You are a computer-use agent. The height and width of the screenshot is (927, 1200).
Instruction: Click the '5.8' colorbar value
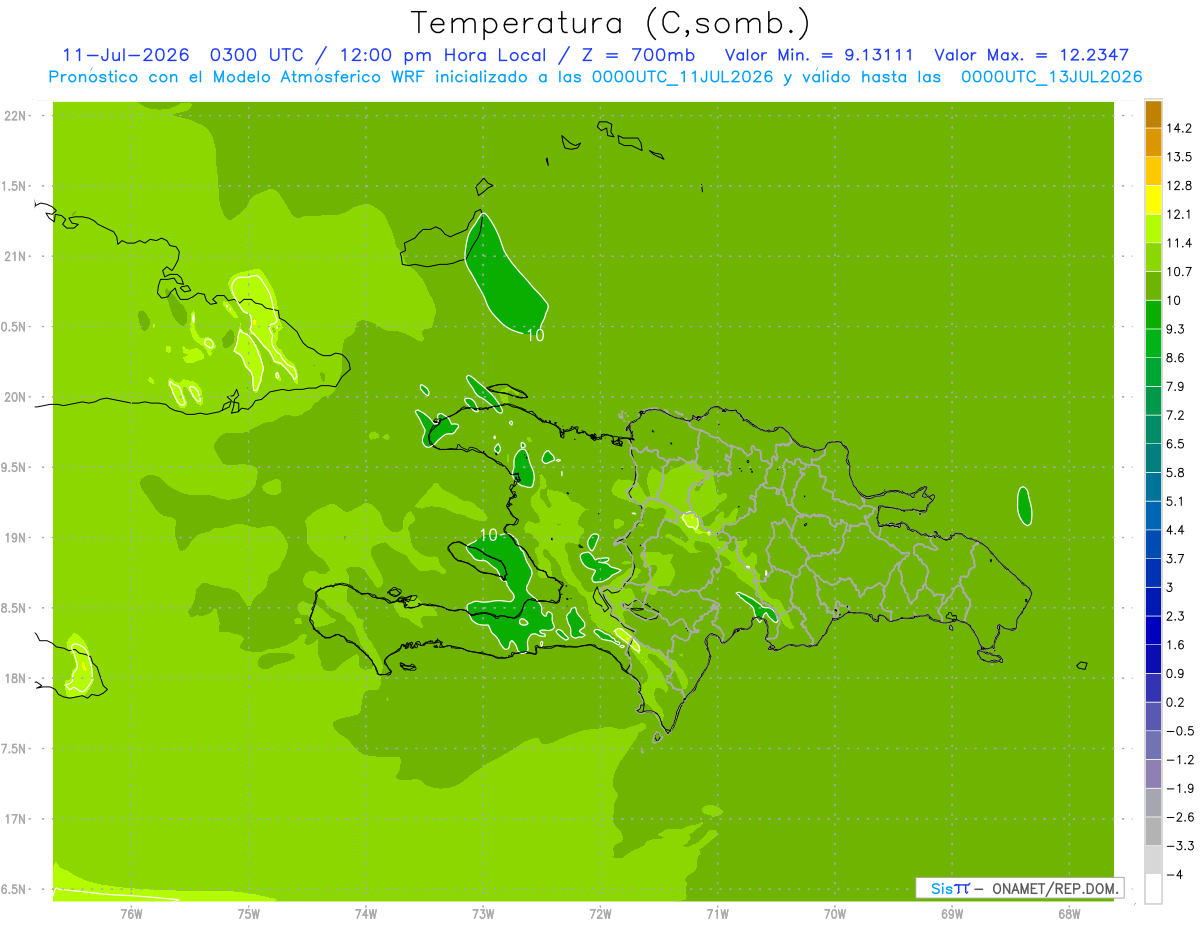[x=1176, y=473]
